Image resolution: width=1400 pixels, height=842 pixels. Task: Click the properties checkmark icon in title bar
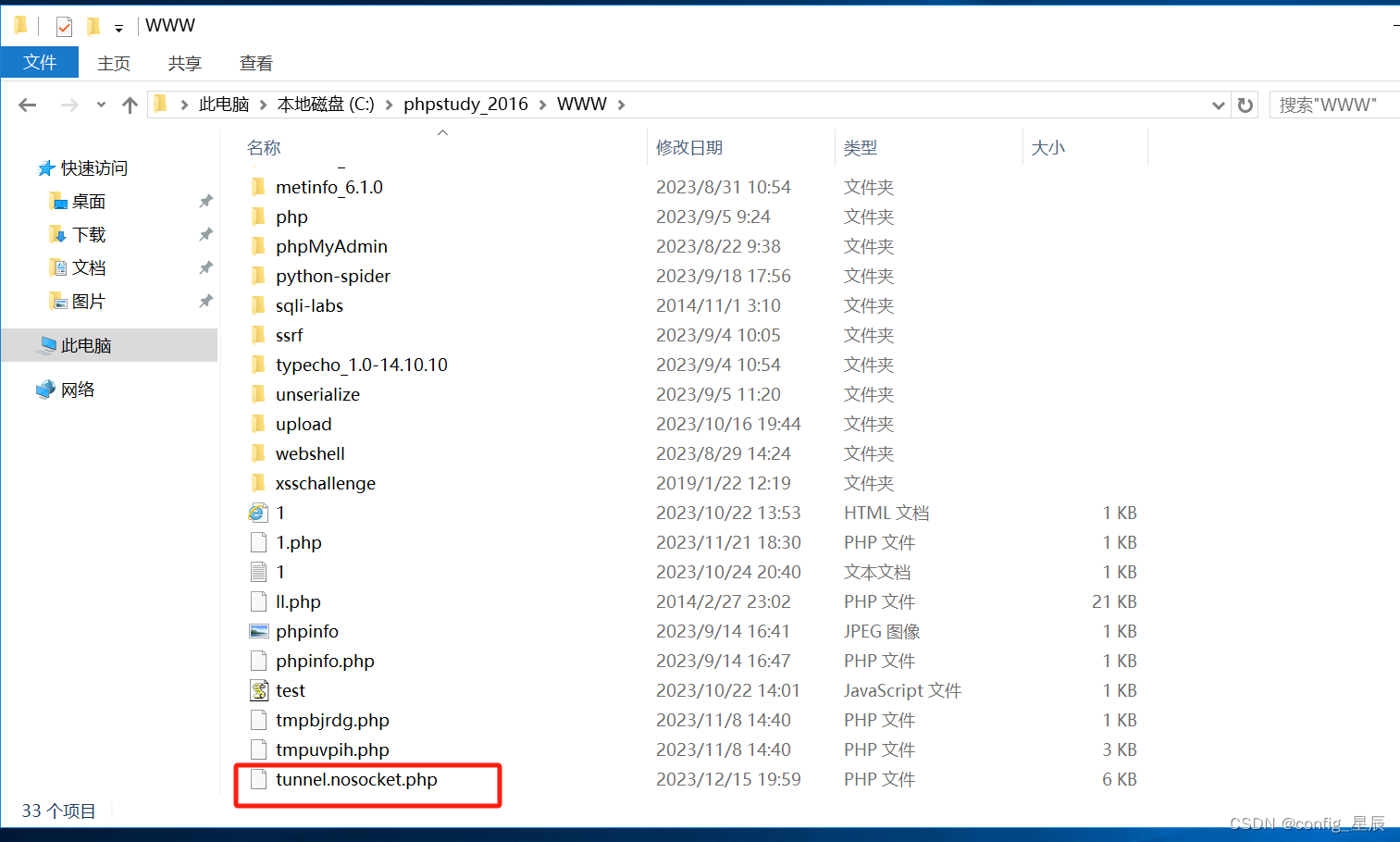pyautogui.click(x=64, y=26)
